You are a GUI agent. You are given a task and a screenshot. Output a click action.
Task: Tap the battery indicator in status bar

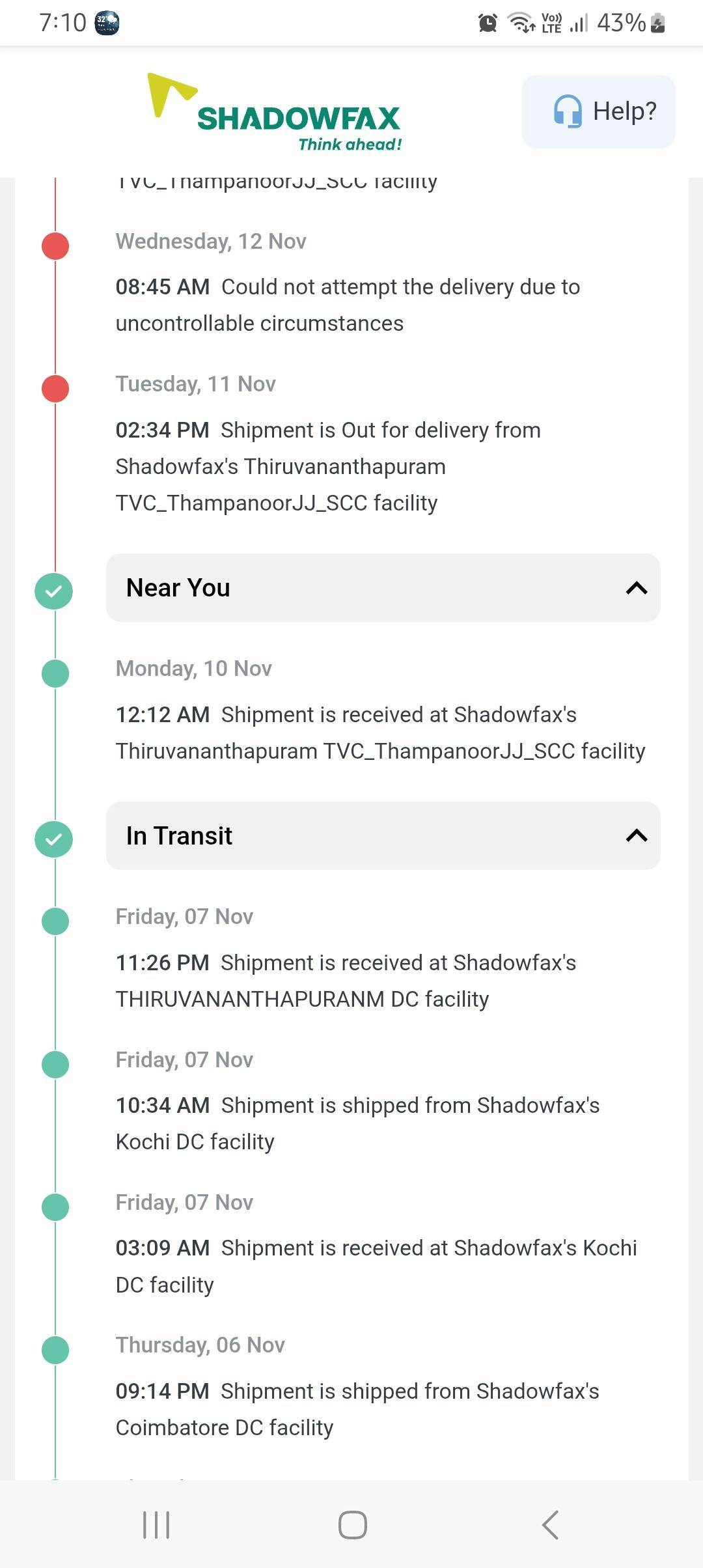tap(657, 23)
